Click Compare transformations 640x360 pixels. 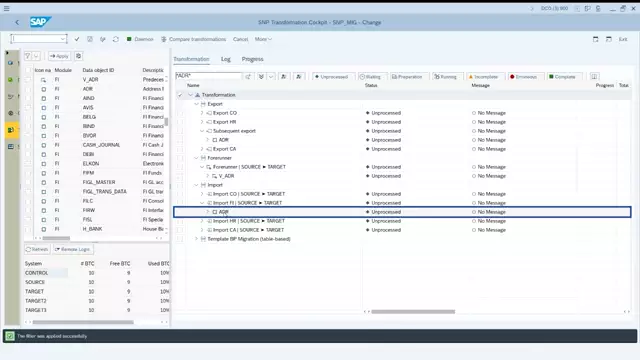[x=193, y=39]
